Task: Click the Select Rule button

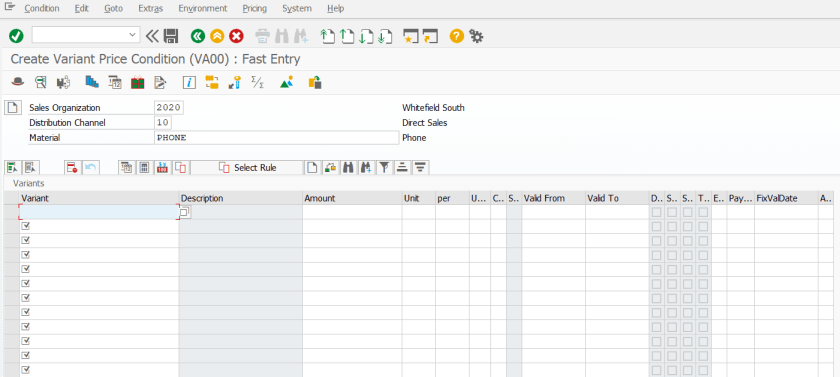Action: 247,168
